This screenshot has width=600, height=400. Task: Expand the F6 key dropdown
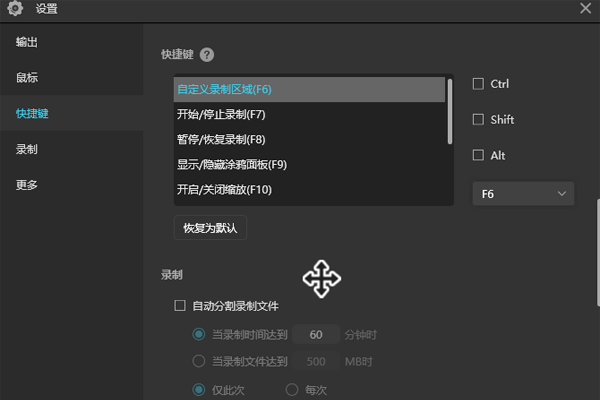pyautogui.click(x=522, y=193)
